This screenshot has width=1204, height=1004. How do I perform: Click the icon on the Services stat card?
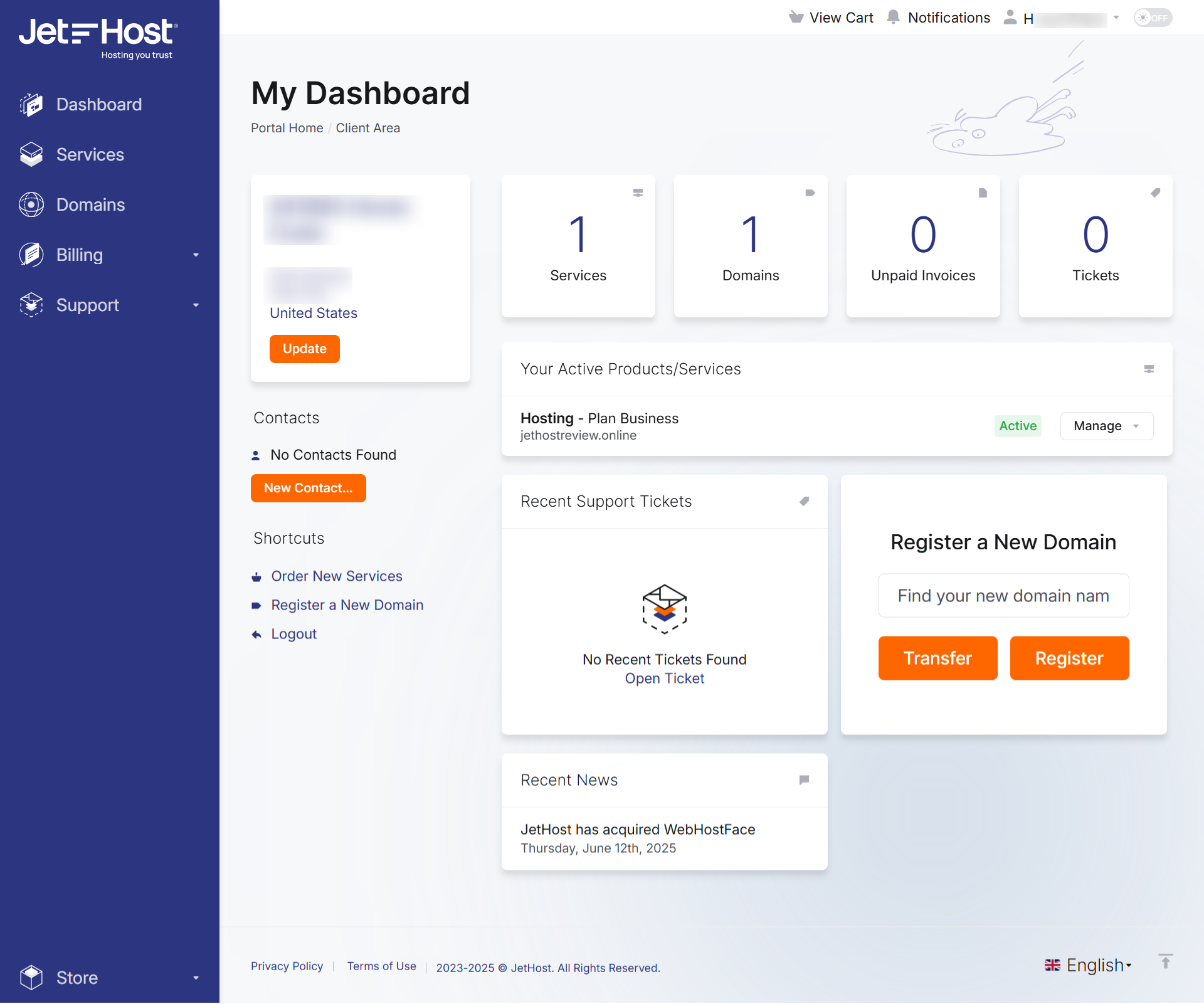[638, 193]
